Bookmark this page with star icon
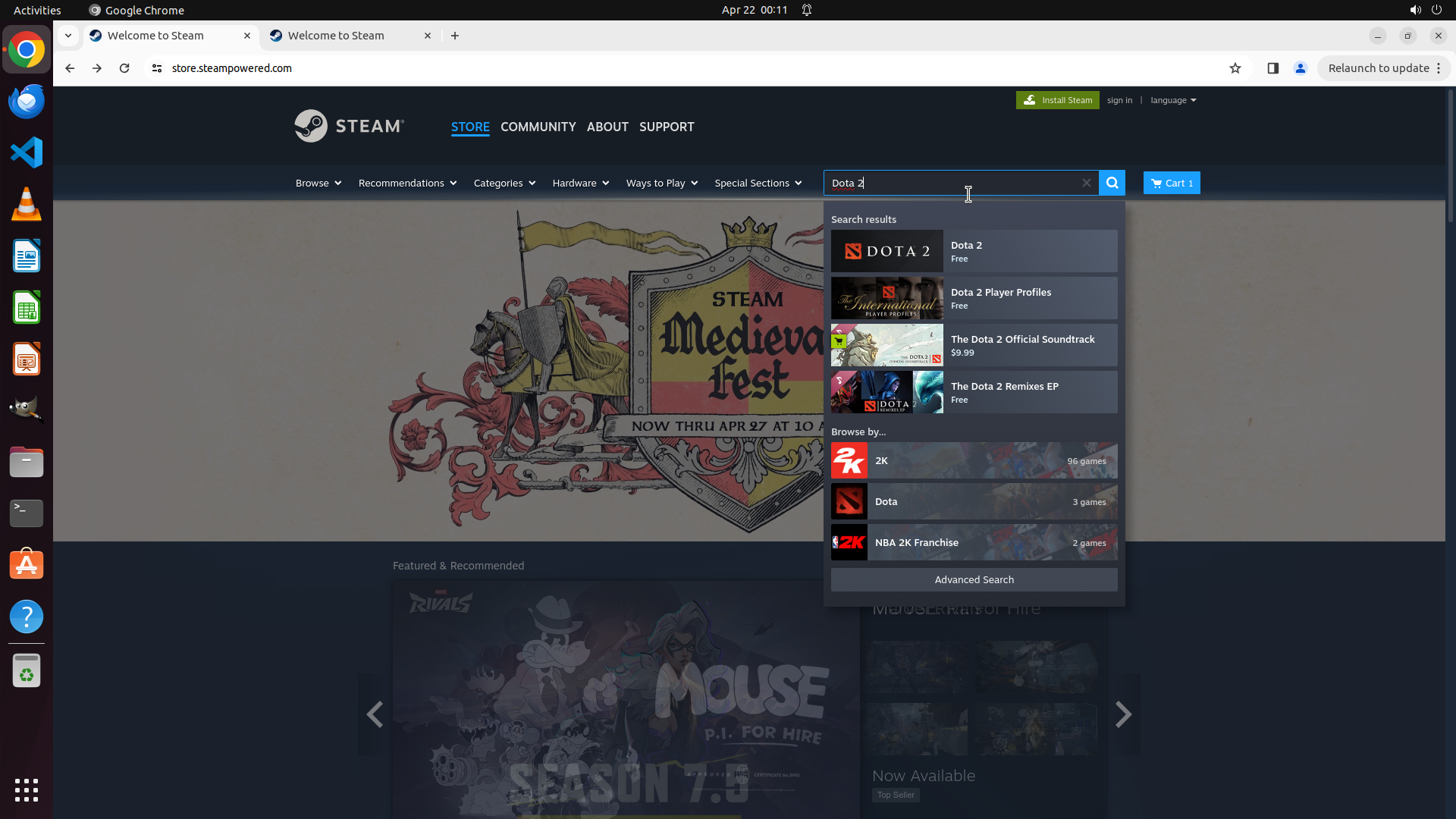The height and width of the screenshot is (819, 1456). click(1235, 68)
